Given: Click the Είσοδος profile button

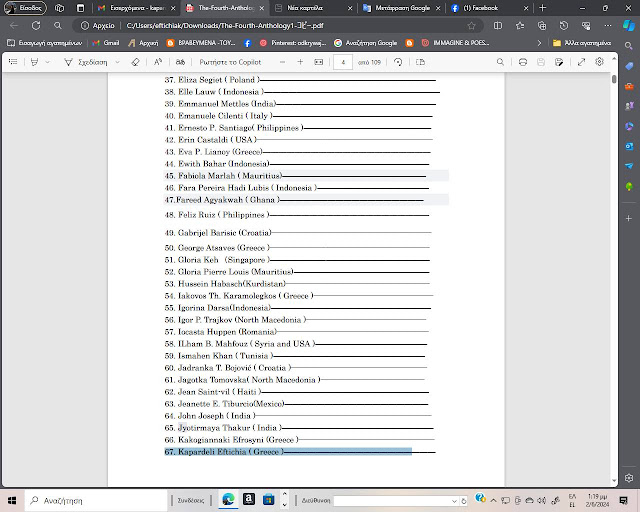Looking at the screenshot, I should (x=25, y=8).
